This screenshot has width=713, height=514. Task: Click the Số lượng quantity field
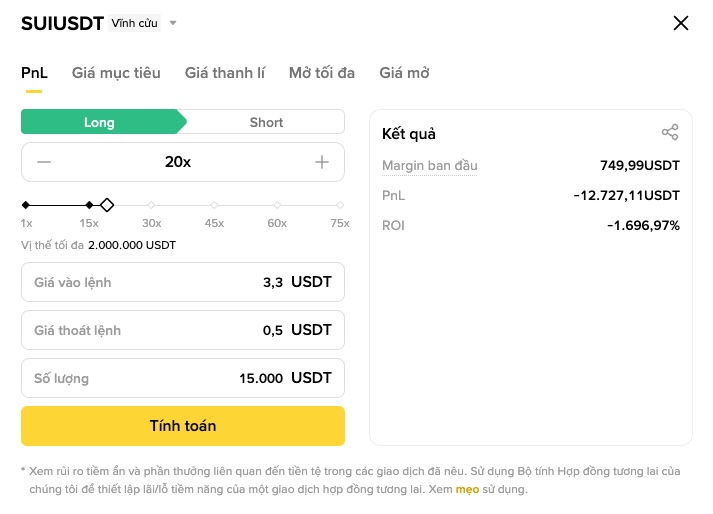[183, 379]
